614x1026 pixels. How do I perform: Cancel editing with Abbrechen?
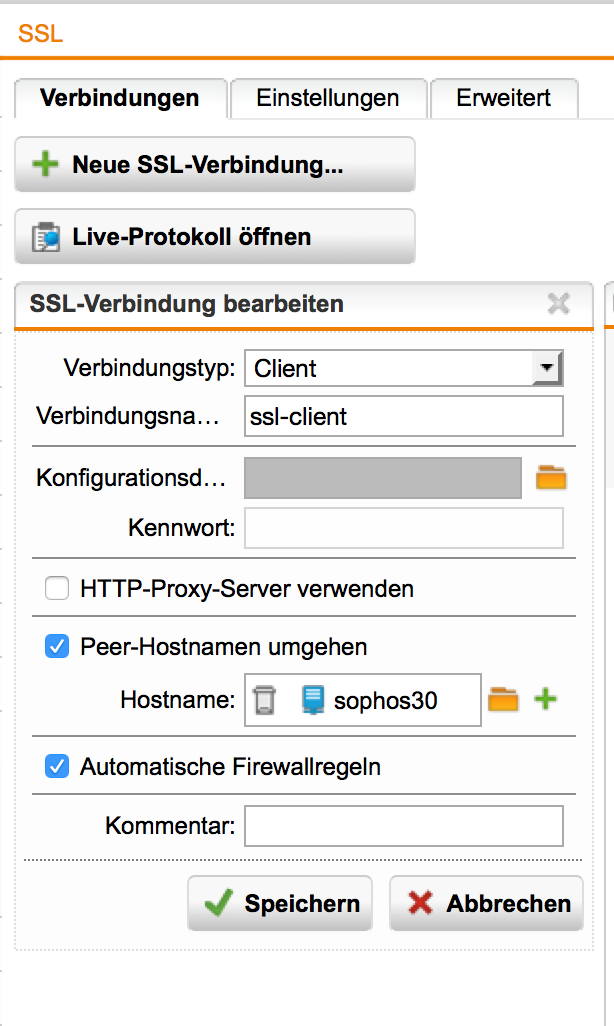coord(486,903)
